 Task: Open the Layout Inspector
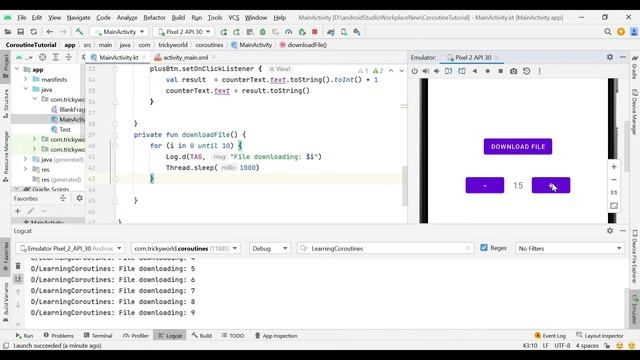point(600,336)
